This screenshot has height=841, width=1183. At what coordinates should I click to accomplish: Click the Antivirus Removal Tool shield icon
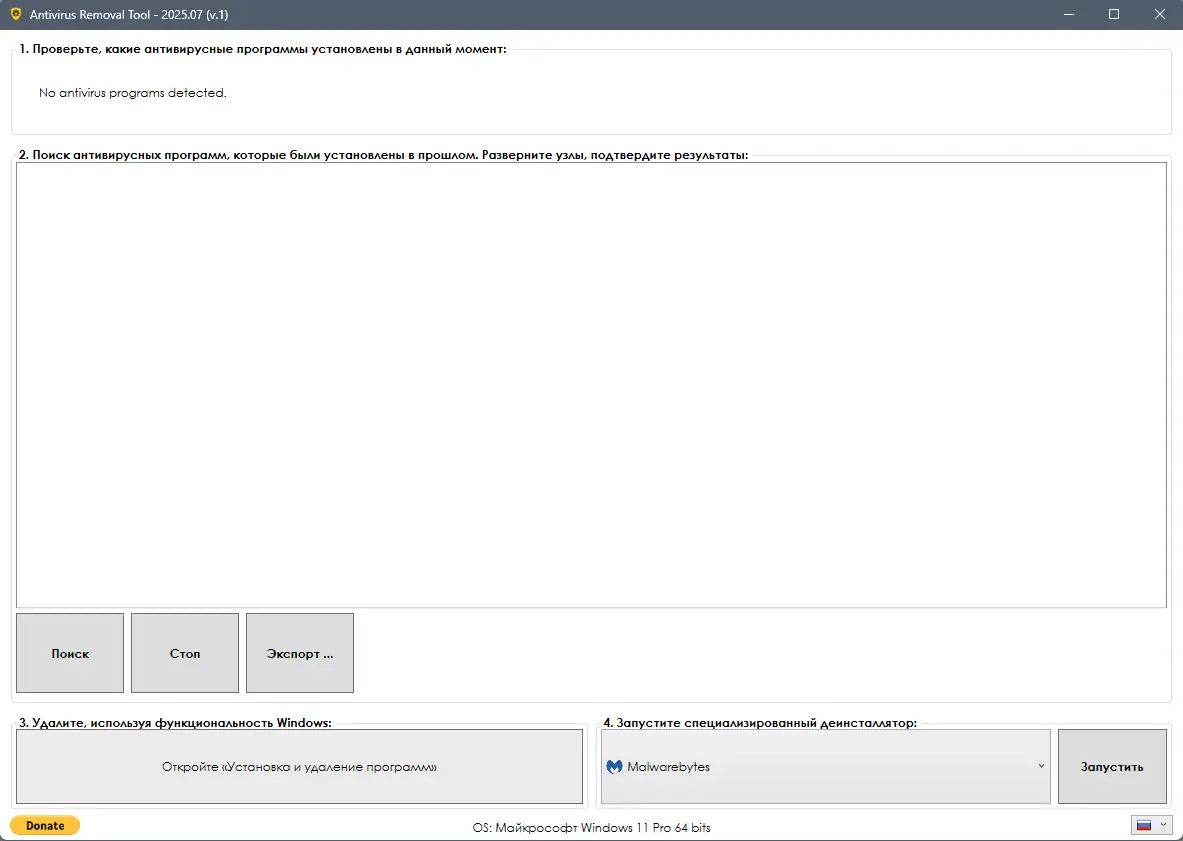click(16, 14)
